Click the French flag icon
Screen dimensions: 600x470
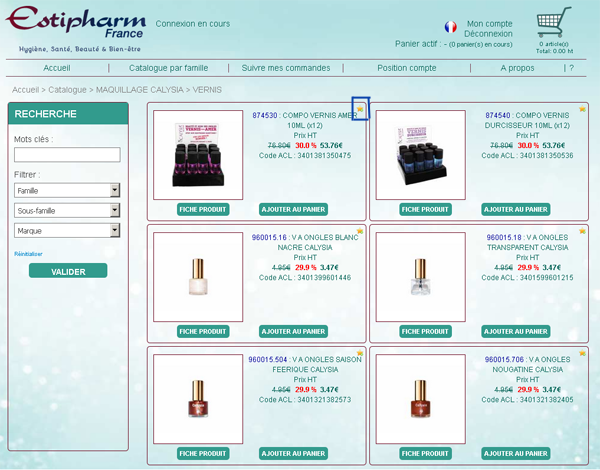coord(450,27)
